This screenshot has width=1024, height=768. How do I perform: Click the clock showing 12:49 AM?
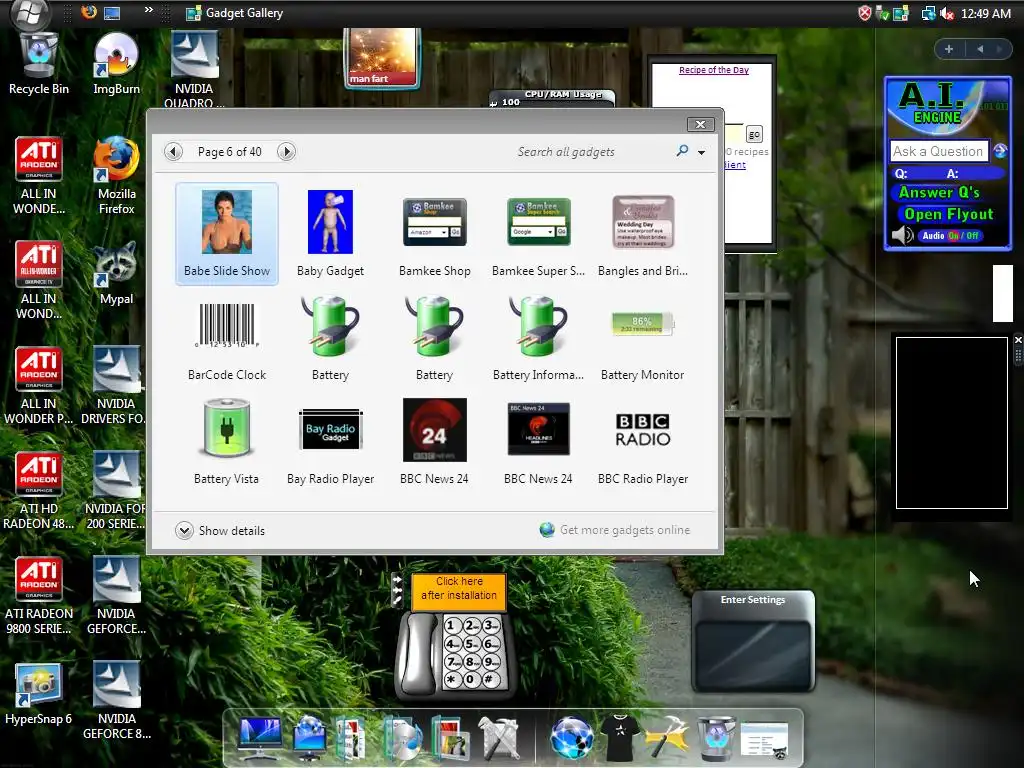[x=985, y=13]
